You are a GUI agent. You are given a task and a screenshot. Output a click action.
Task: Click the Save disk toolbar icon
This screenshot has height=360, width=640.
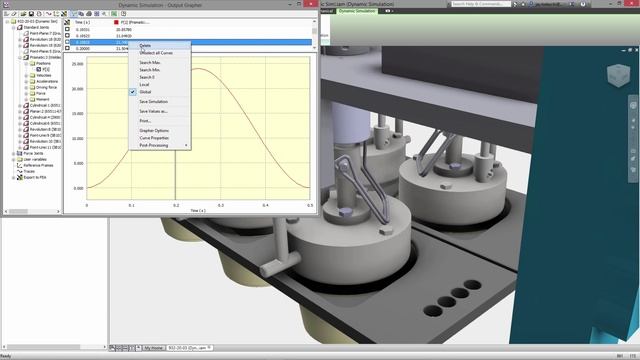pyautogui.click(x=31, y=14)
